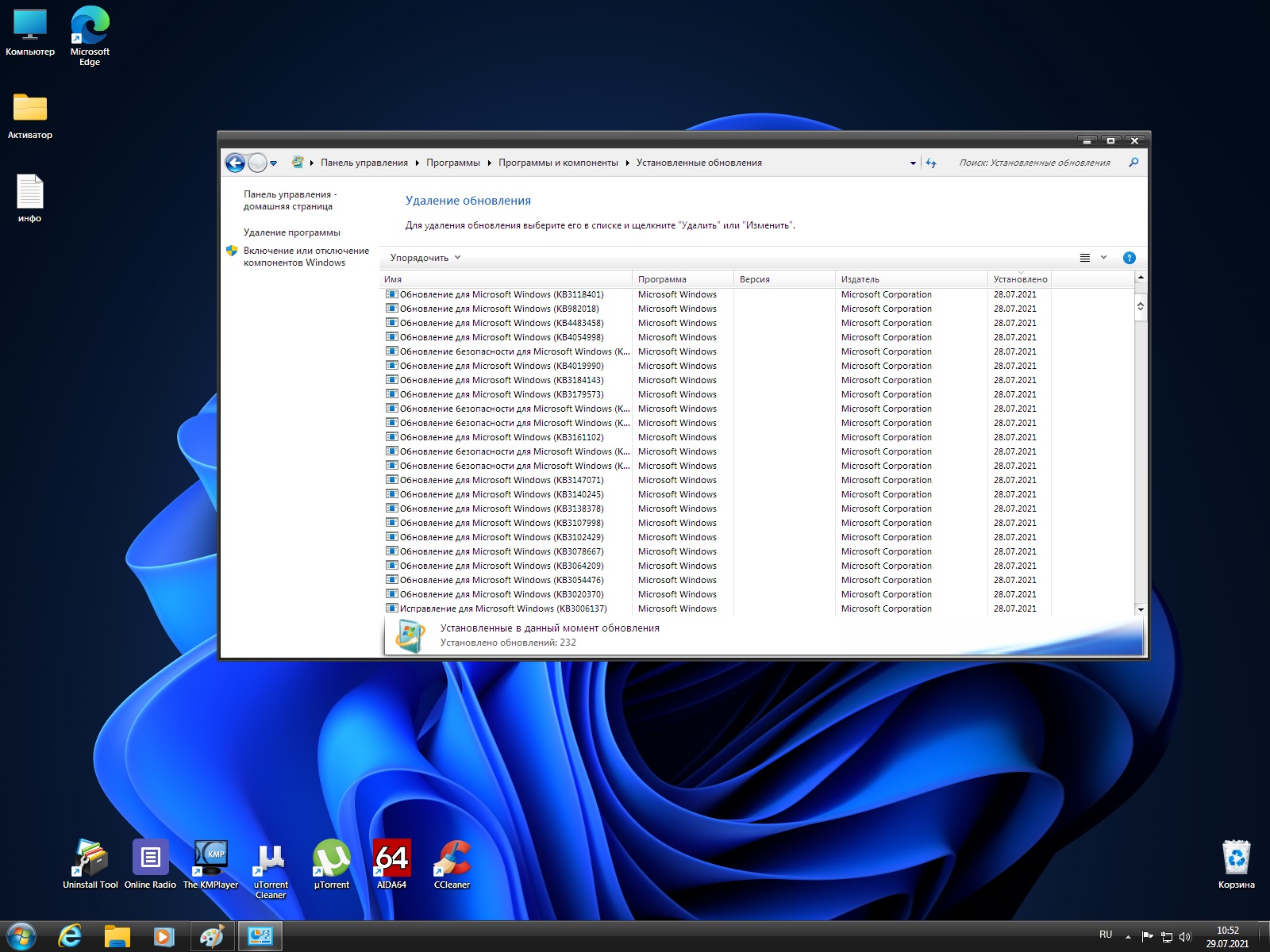1270x952 pixels.
Task: Select Программы и компоненты breadcrumb segment
Action: pyautogui.click(x=558, y=163)
